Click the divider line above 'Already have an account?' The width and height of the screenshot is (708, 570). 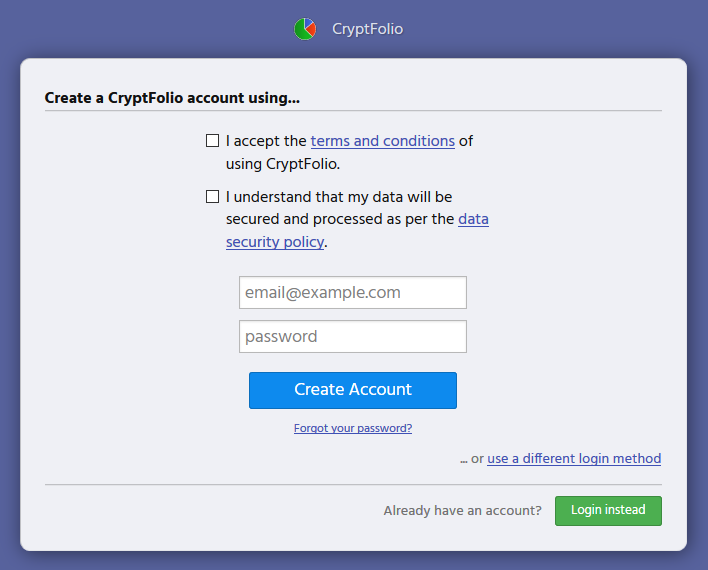click(353, 485)
